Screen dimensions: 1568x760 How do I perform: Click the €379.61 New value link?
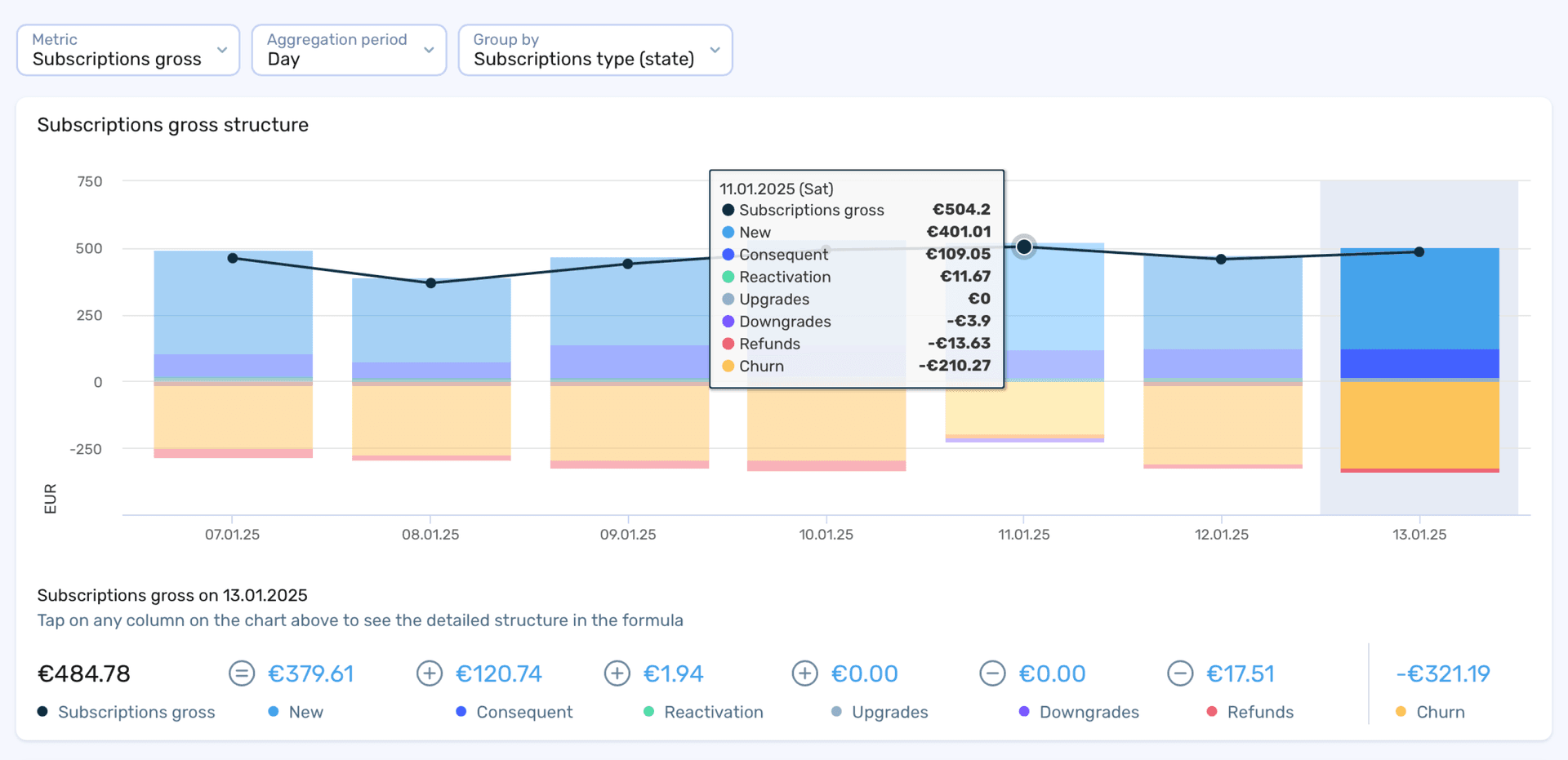(310, 673)
